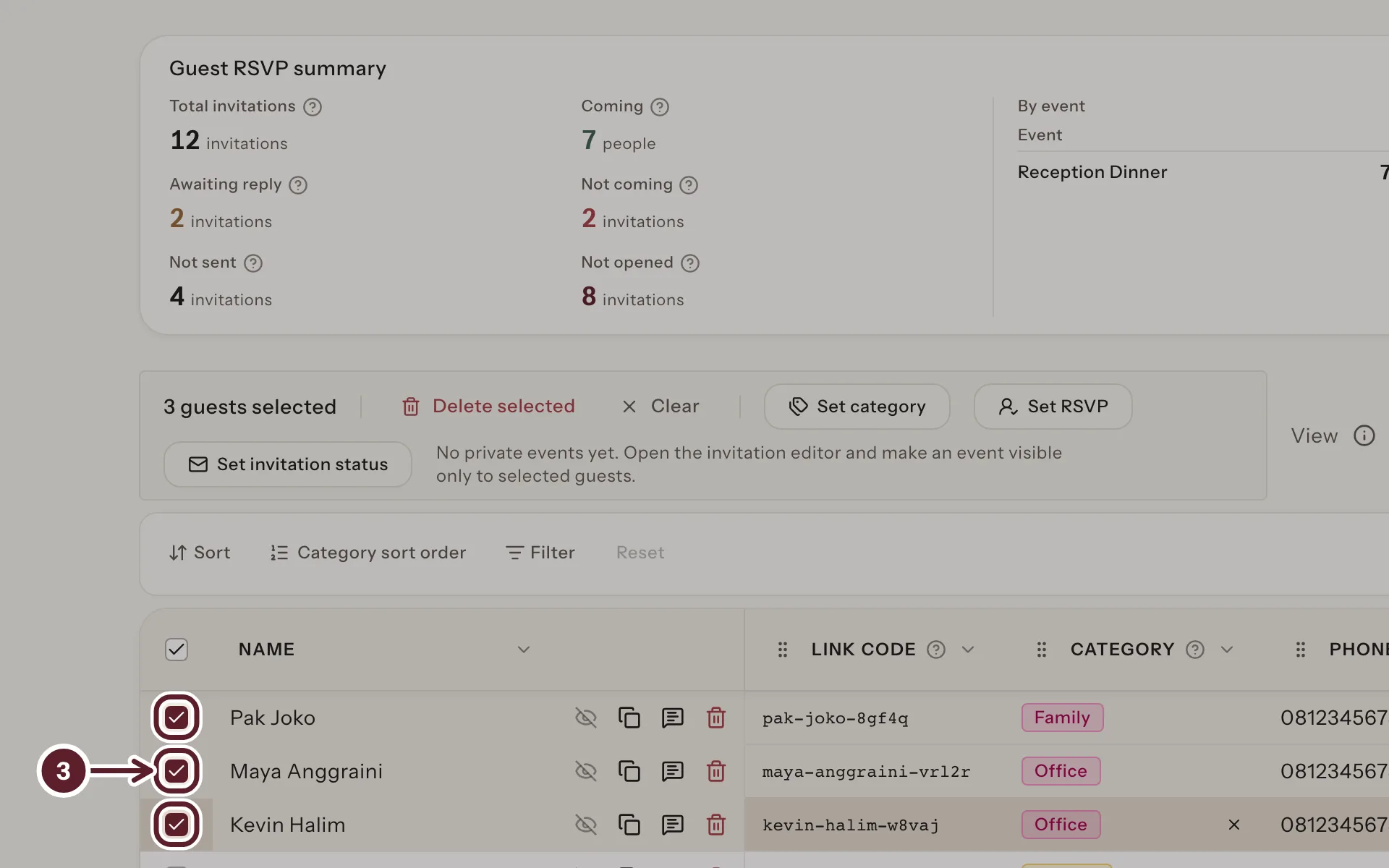Open the LINK CODE column dropdown chevron
Image resolution: width=1389 pixels, height=868 pixels.
[x=968, y=650]
